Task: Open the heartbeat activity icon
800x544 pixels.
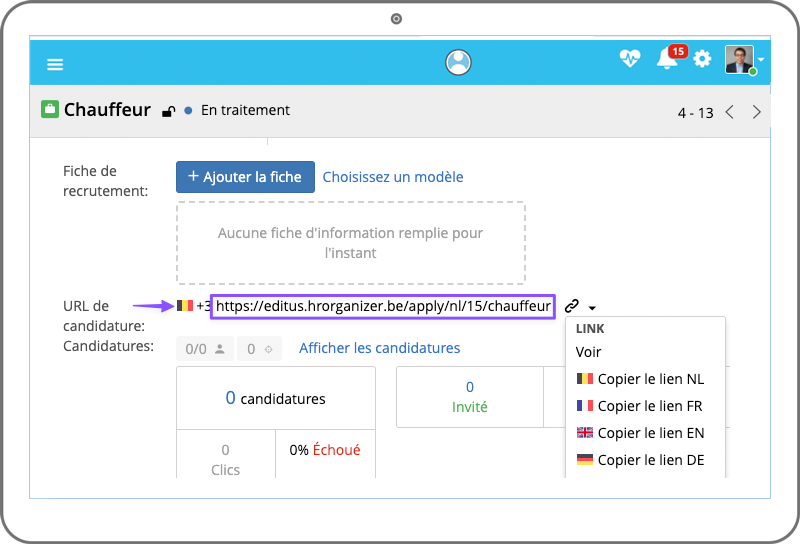Action: click(x=629, y=60)
